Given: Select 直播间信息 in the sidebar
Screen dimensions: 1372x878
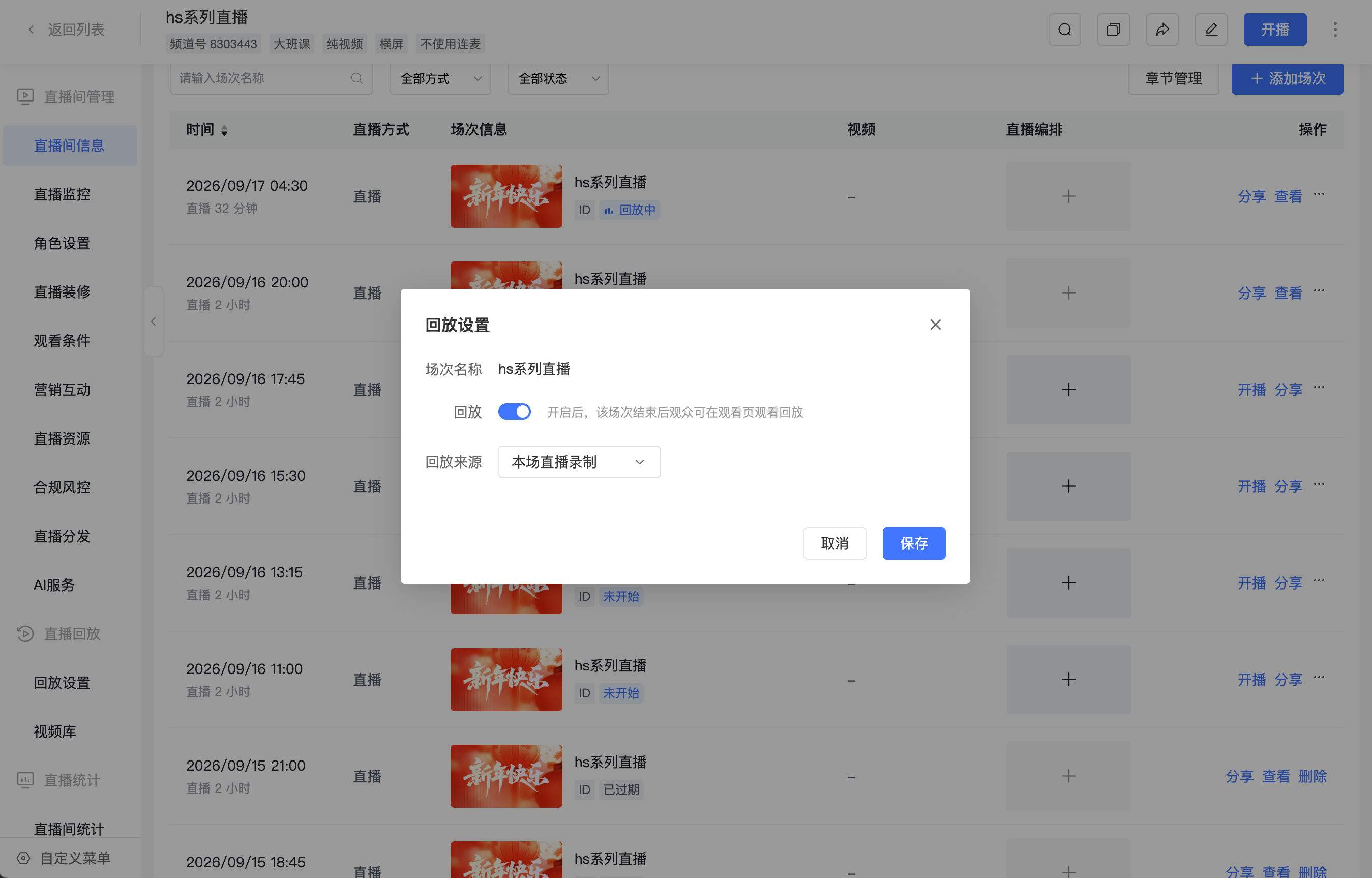Looking at the screenshot, I should pos(70,145).
